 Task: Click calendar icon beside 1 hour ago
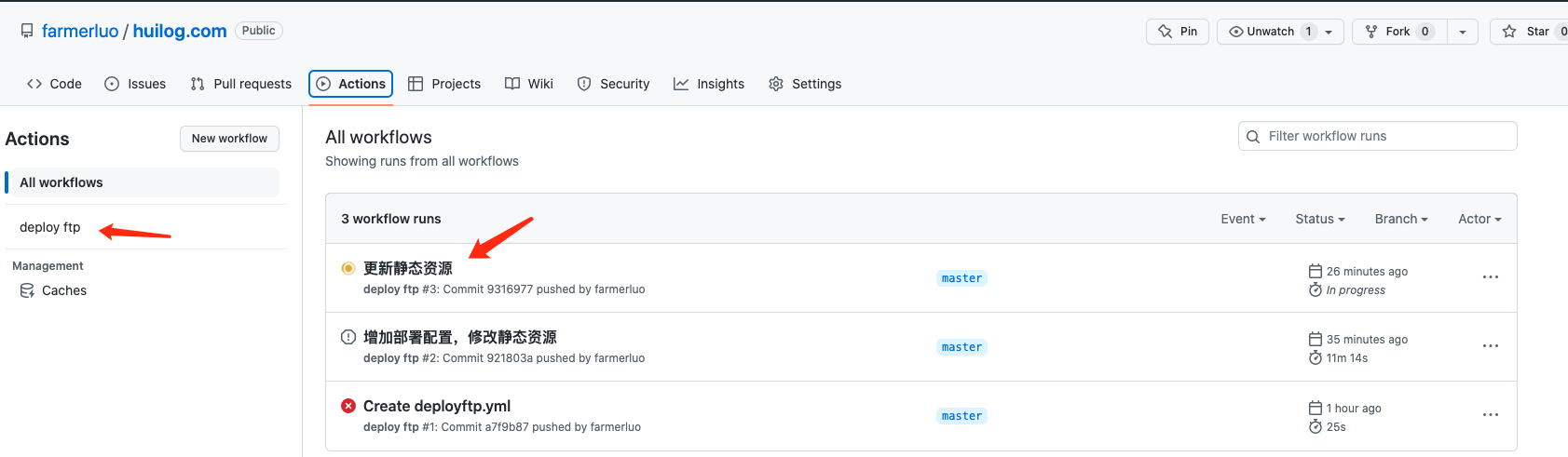click(x=1316, y=408)
